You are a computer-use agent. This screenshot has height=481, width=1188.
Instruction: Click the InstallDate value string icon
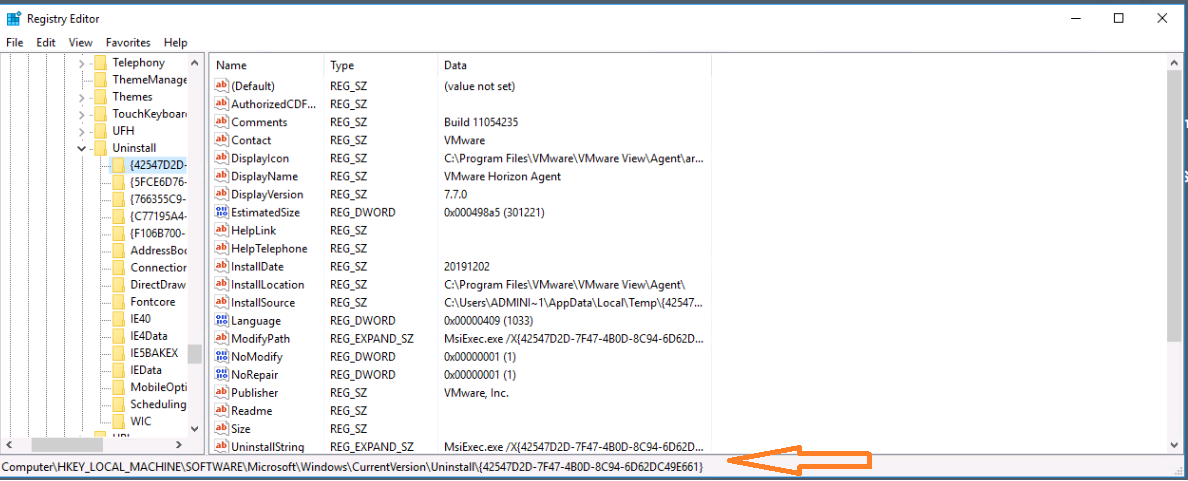point(222,266)
